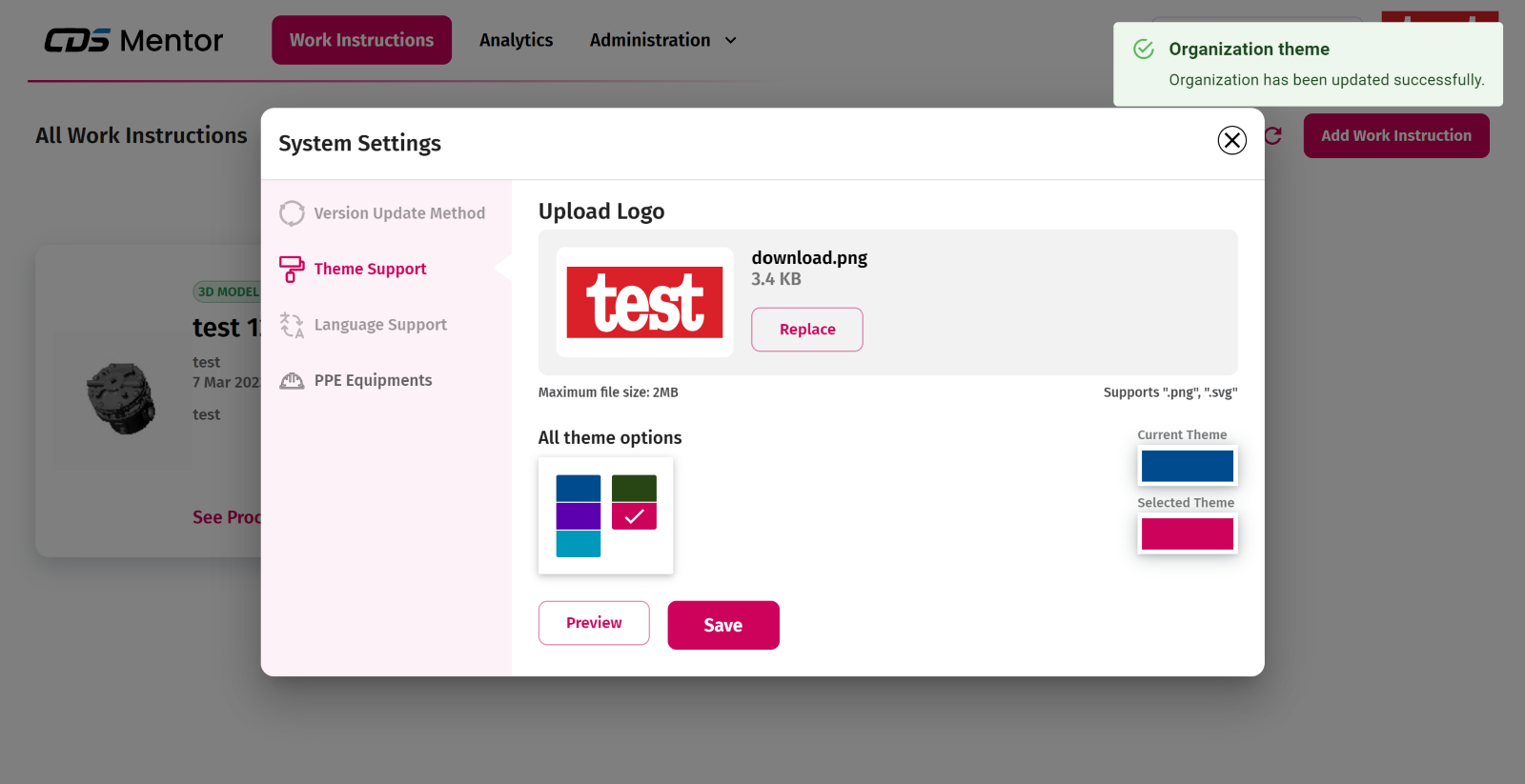Click the Version Update Method circular arrows icon

(292, 213)
